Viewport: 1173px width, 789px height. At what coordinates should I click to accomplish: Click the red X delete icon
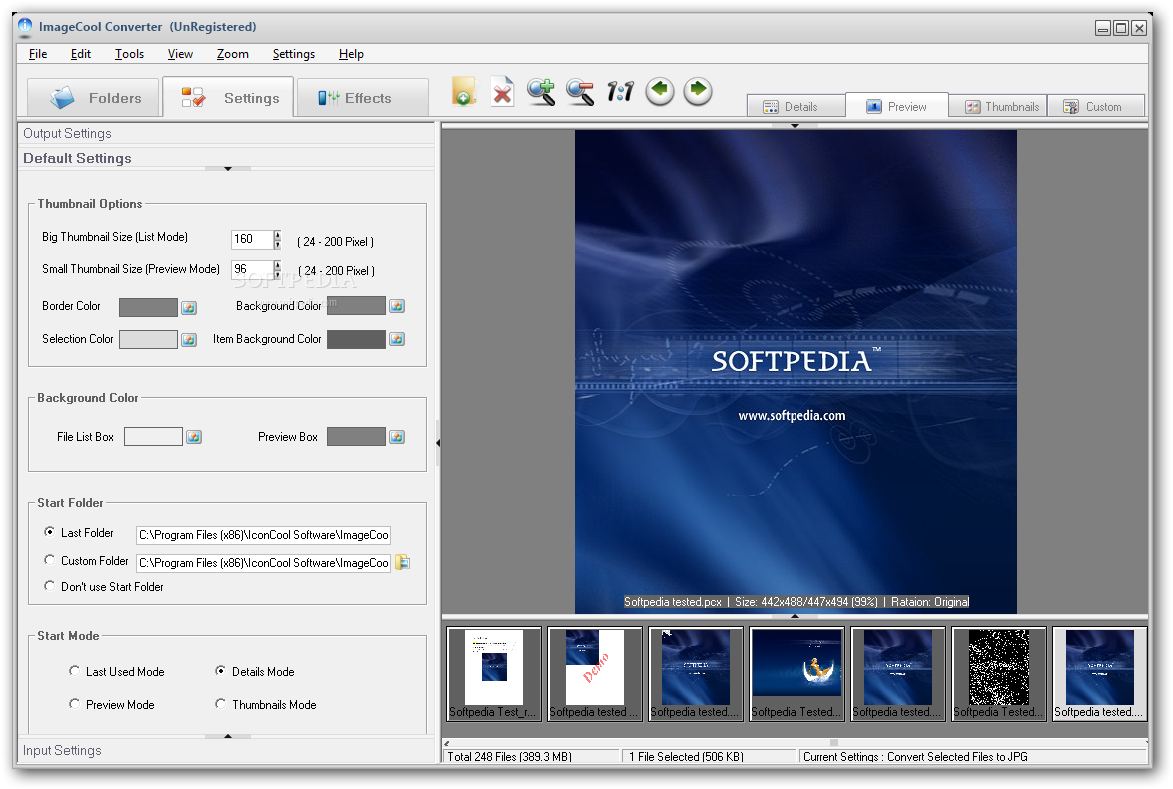[x=502, y=92]
